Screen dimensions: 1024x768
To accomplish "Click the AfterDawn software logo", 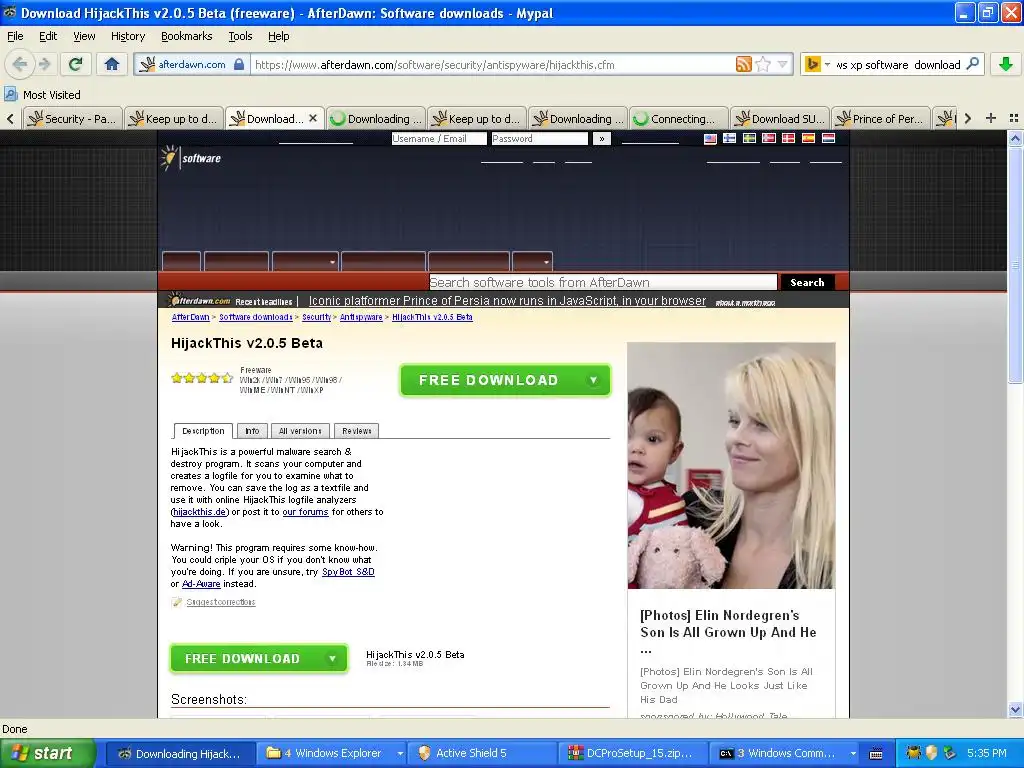I will click(191, 158).
